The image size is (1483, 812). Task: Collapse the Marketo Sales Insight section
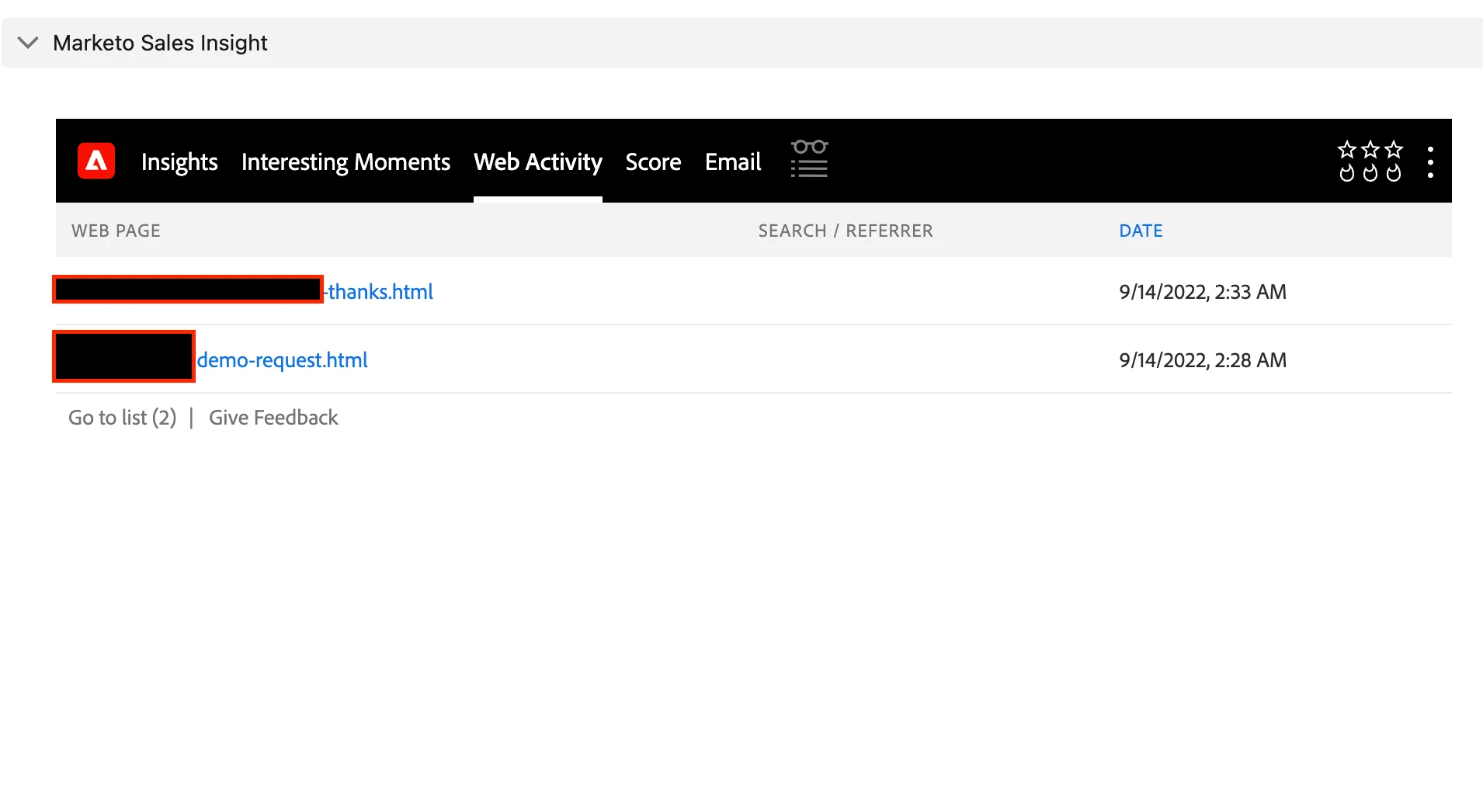28,43
